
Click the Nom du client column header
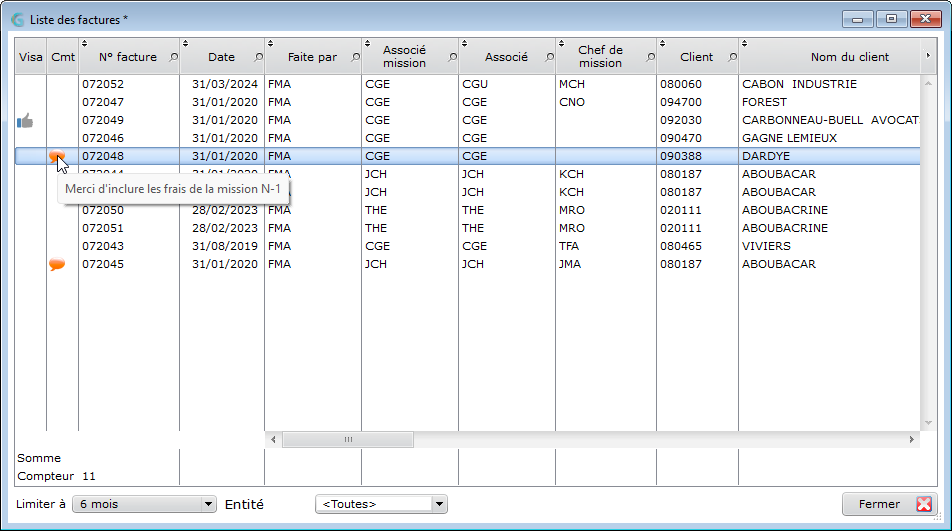coord(849,57)
